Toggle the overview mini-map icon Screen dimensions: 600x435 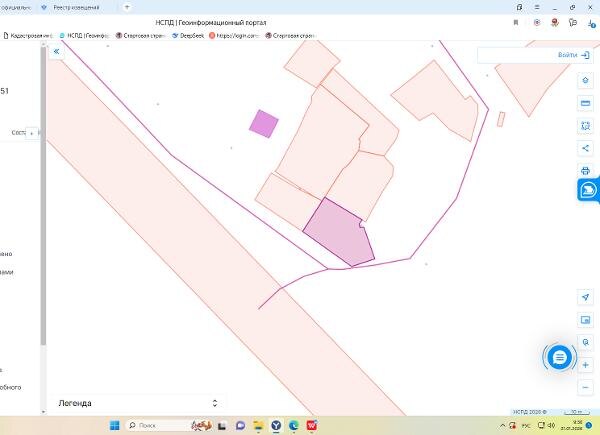tap(585, 320)
